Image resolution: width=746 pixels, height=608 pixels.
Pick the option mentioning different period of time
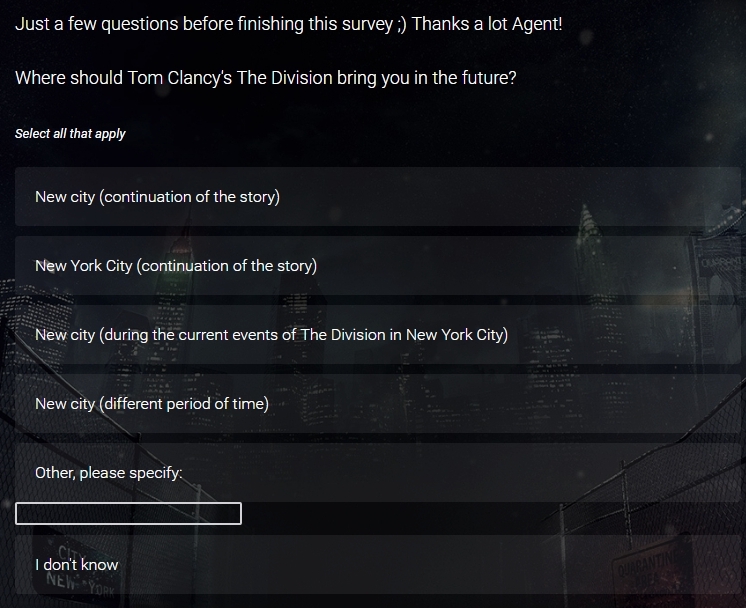[x=378, y=403]
